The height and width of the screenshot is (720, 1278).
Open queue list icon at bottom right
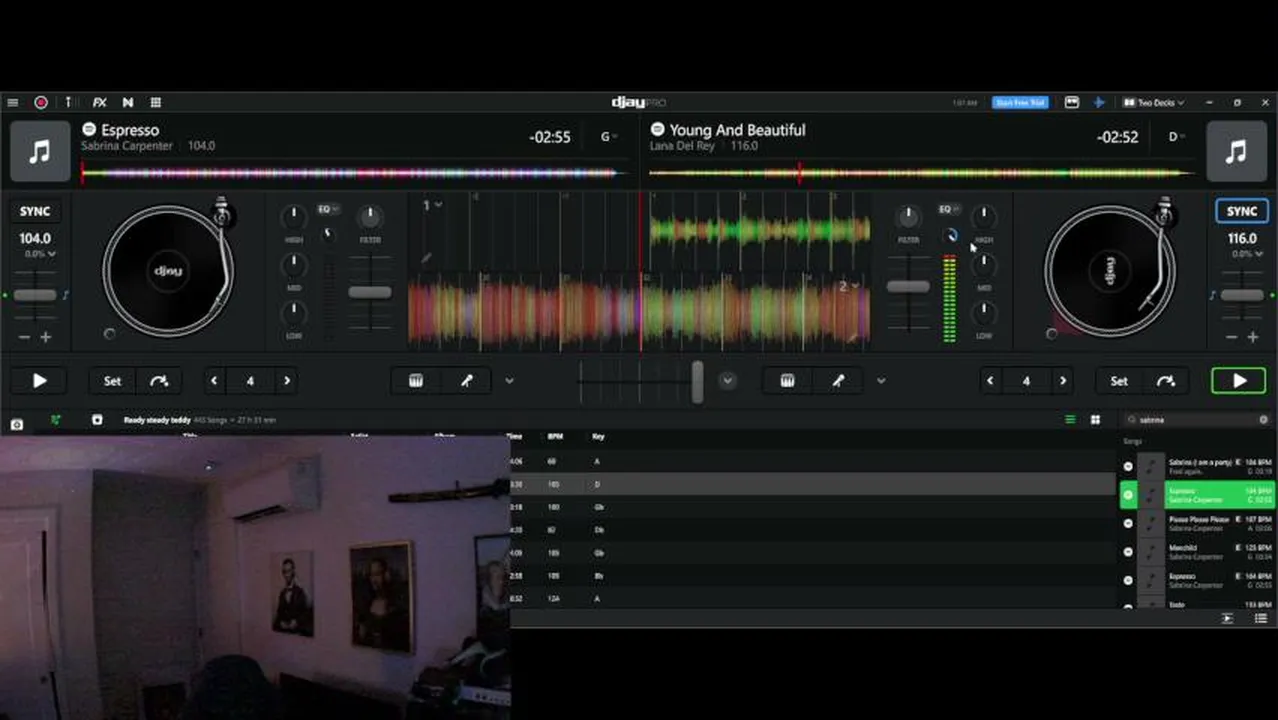[1260, 619]
